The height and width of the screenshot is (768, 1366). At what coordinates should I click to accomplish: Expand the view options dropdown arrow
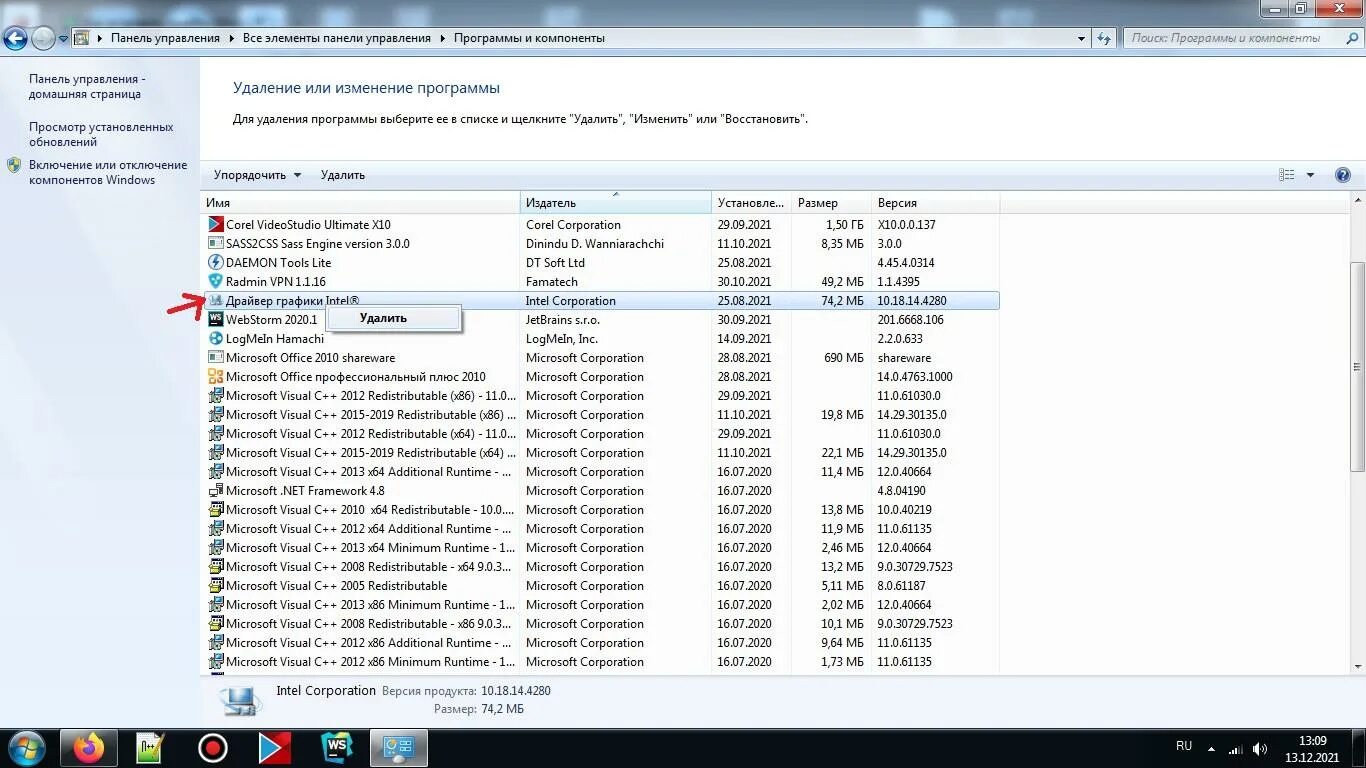(x=1310, y=175)
